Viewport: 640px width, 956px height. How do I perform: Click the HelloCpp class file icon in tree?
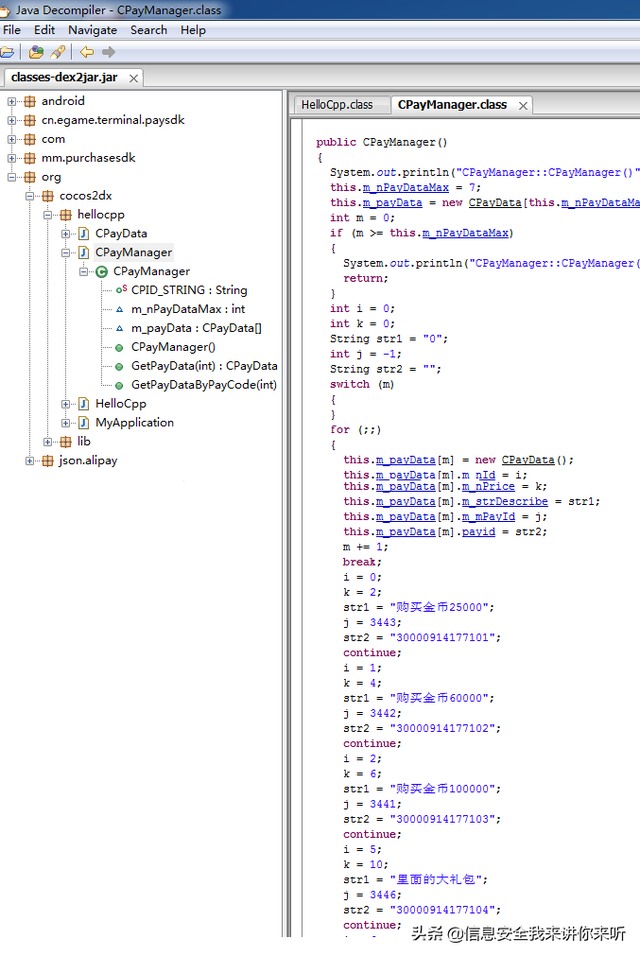(84, 404)
